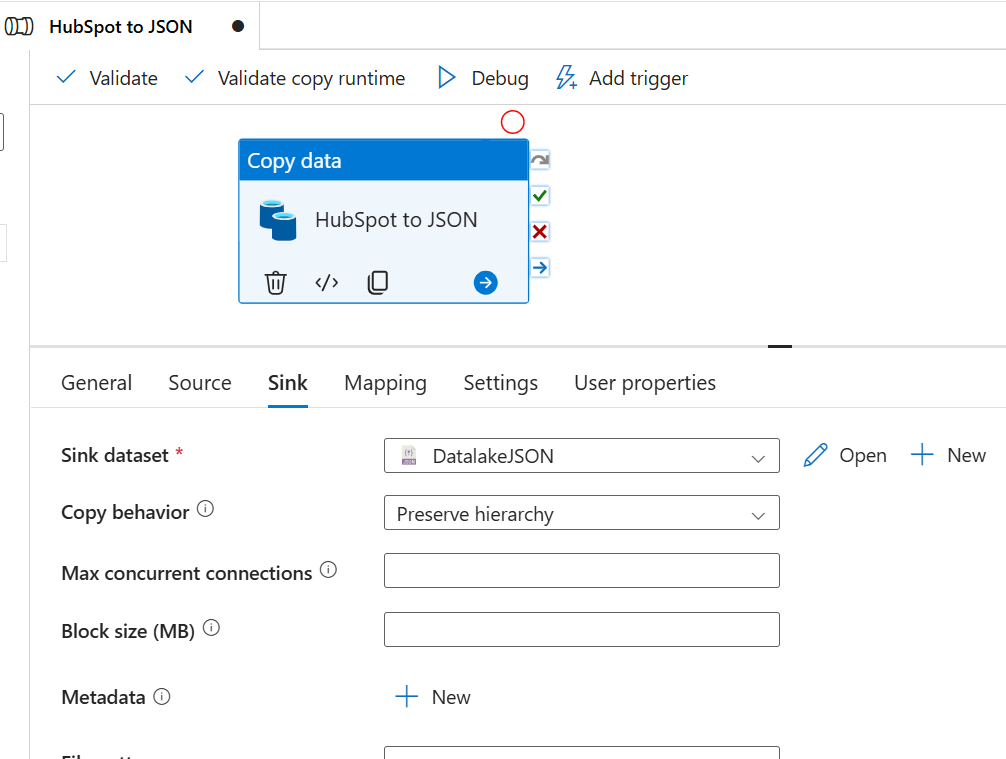Screen dimensions: 1006x759
Task: Select the gray skipped output connector
Action: coord(540,160)
